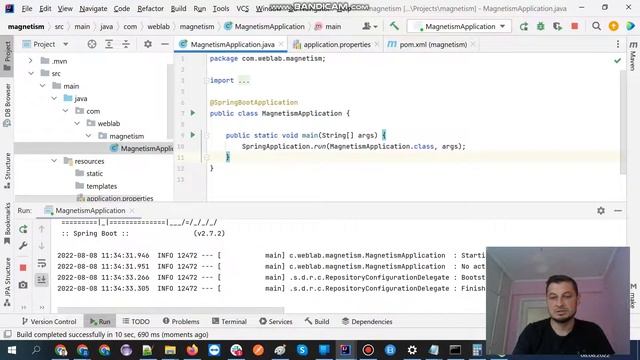This screenshot has height=360, width=640.
Task: Click weblab in the breadcrumb path
Action: pos(158,27)
